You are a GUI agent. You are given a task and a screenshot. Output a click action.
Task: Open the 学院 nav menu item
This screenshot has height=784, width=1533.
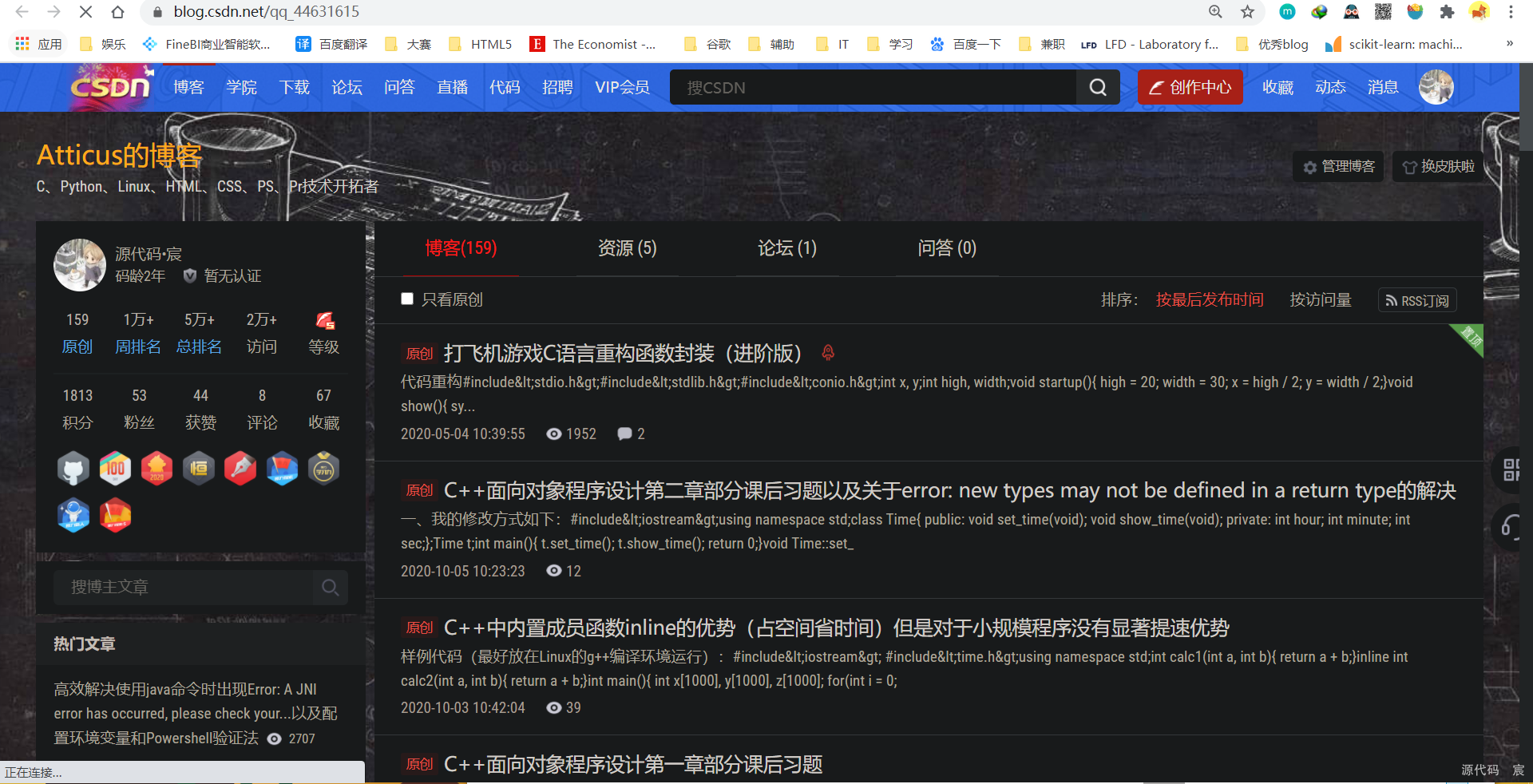point(241,87)
